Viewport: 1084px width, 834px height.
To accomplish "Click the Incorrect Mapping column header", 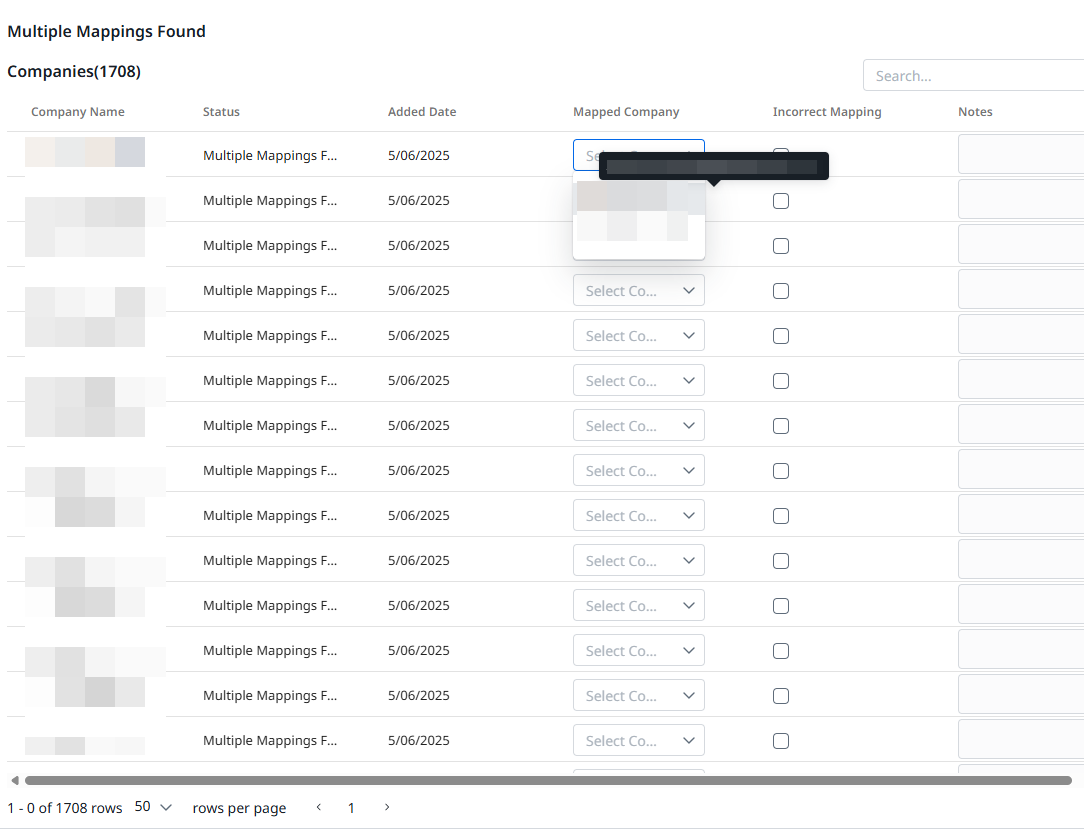I will point(827,112).
